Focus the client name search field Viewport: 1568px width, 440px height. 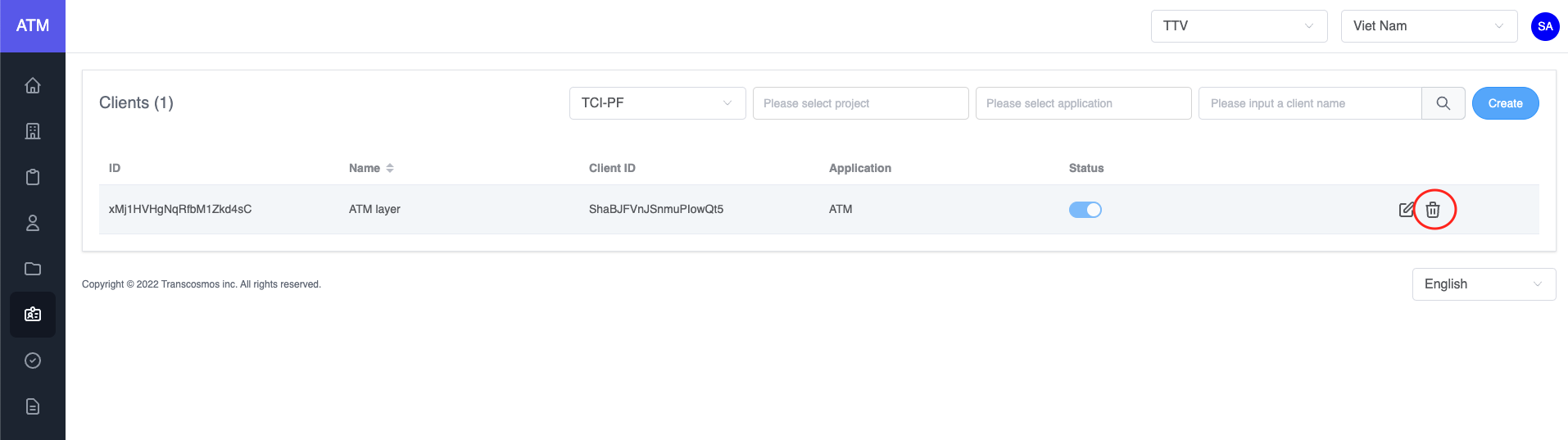pos(1309,103)
